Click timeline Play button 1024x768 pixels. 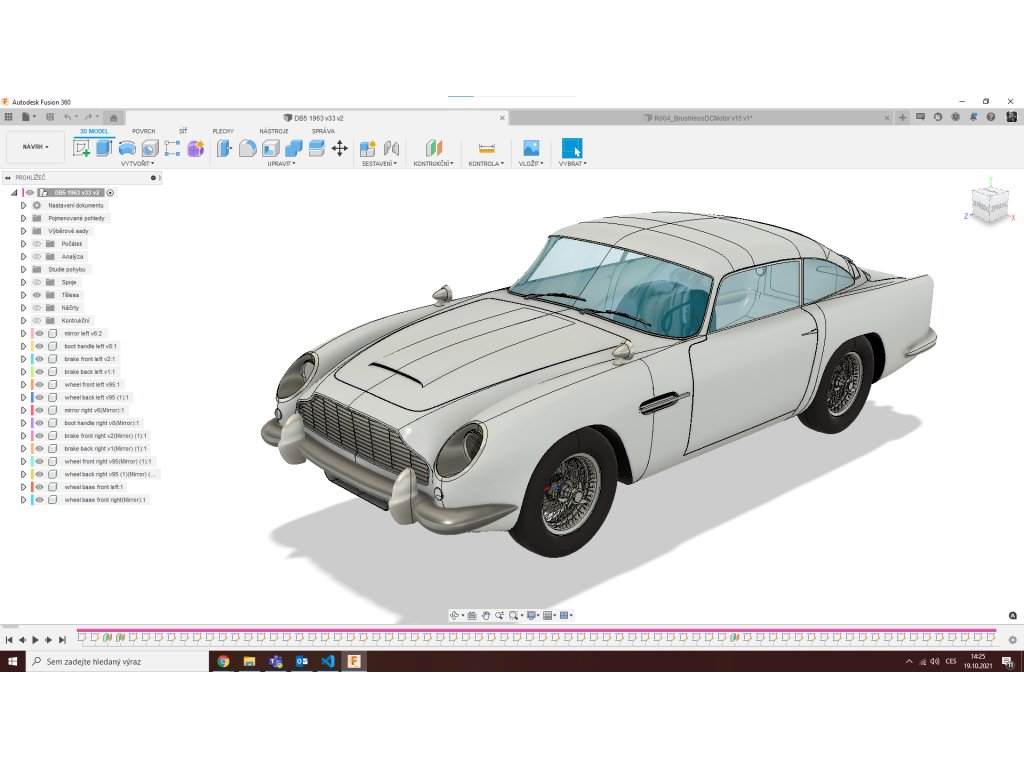click(35, 640)
